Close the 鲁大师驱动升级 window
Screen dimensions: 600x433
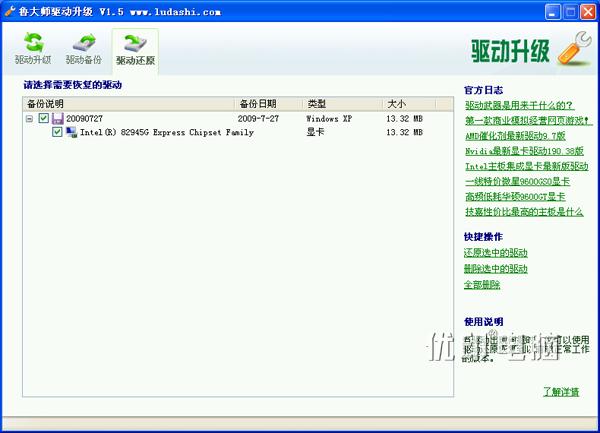pyautogui.click(x=587, y=12)
